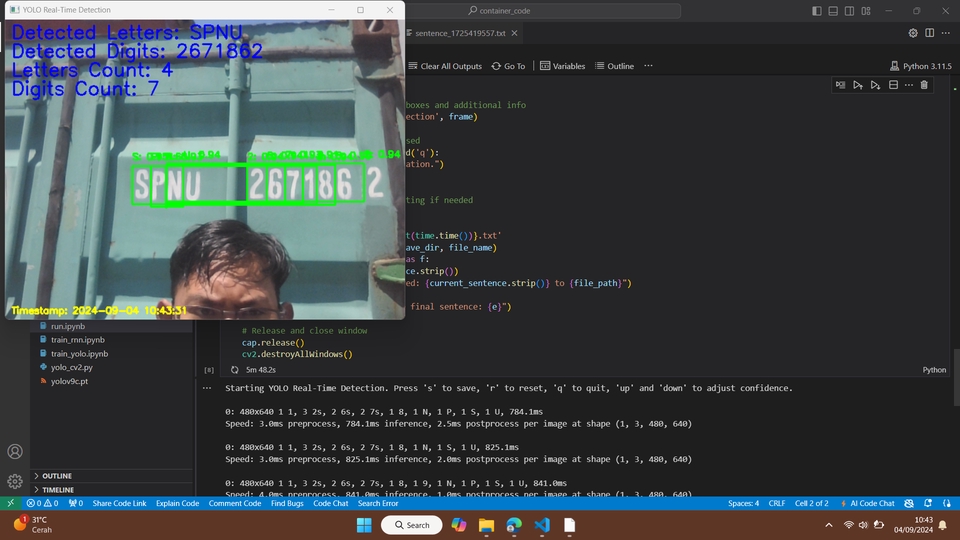Click the cell executing spinner icon
The height and width of the screenshot is (540, 960).
tap(234, 370)
